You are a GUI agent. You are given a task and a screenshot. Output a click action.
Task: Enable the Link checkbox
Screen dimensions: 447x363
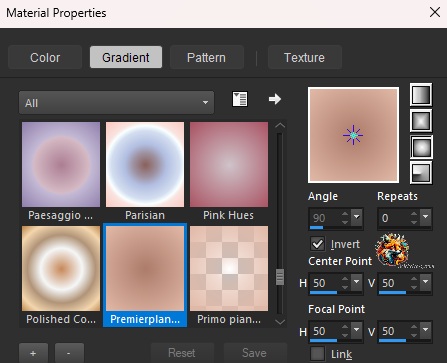pyautogui.click(x=317, y=354)
